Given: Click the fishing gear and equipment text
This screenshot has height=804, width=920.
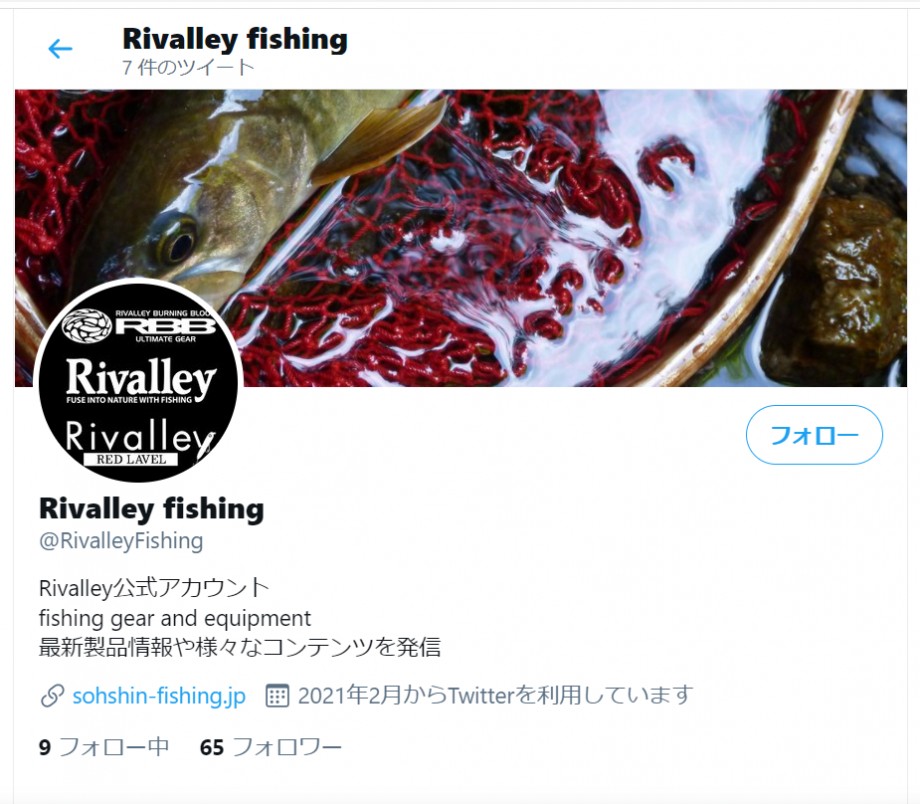Looking at the screenshot, I should coord(175,618).
